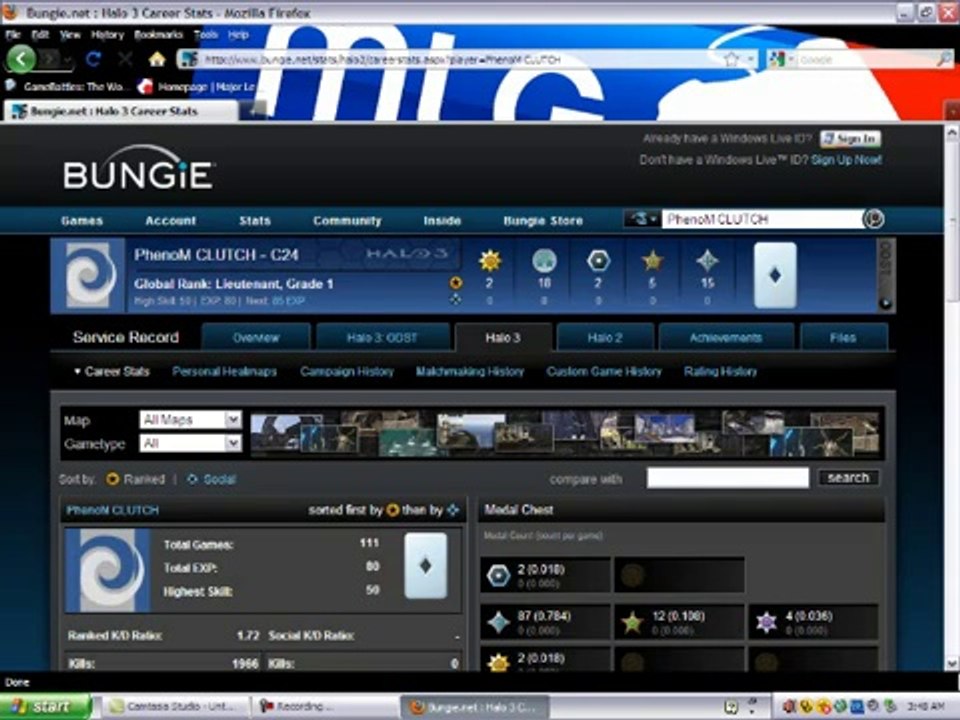Sort stats by Social
Screen dimensions: 960x720
coord(212,479)
